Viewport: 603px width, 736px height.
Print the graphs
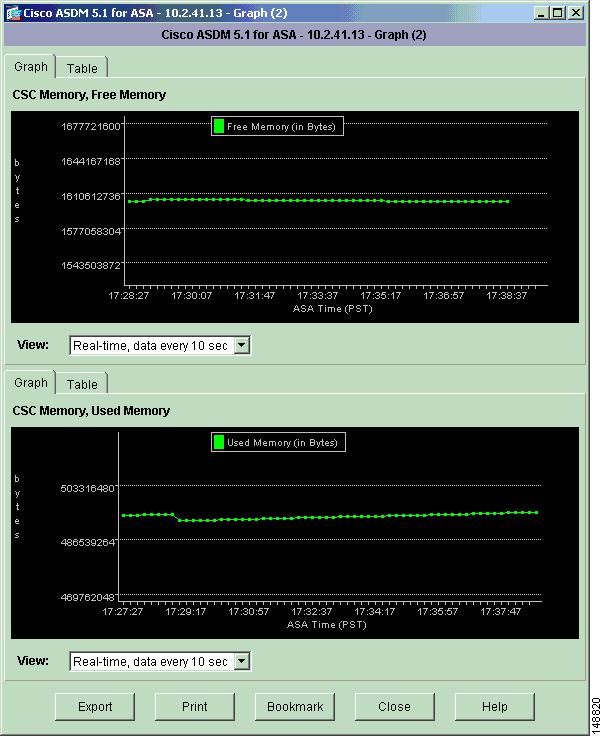[195, 706]
